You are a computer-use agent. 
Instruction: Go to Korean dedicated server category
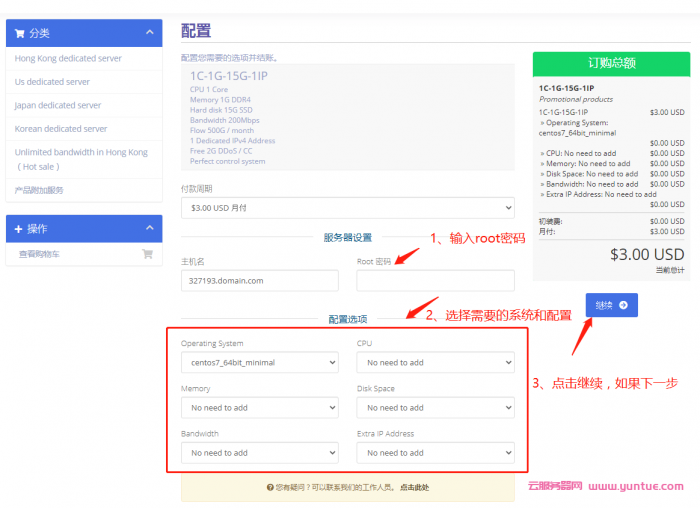coord(61,129)
